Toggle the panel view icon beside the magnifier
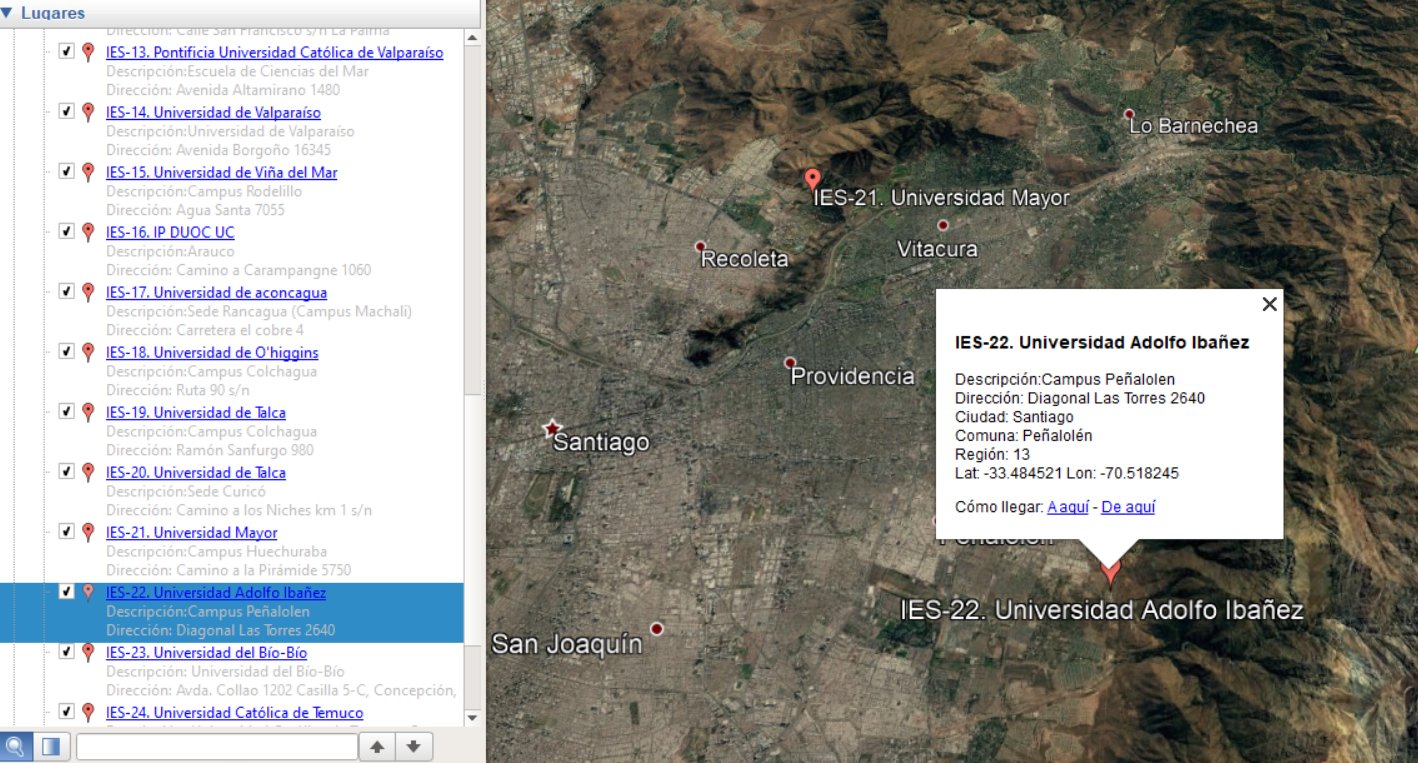 [x=51, y=746]
